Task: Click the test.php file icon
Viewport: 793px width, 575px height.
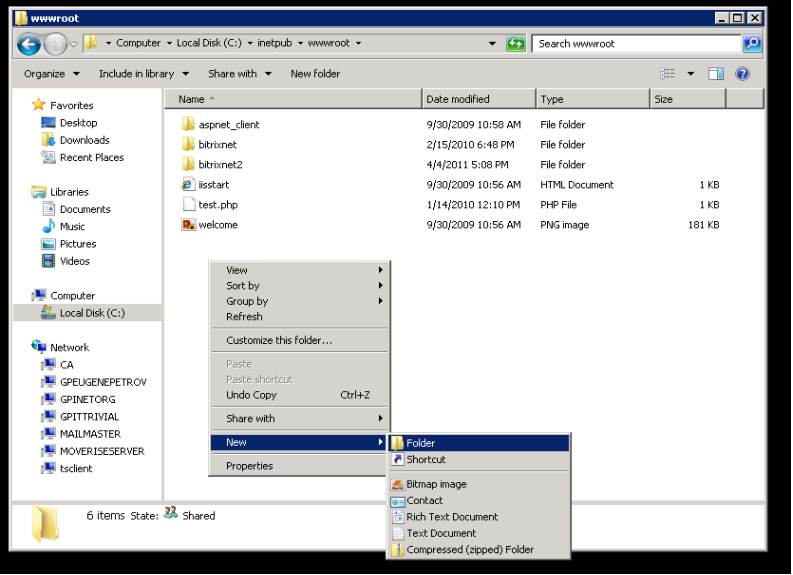Action: pyautogui.click(x=189, y=204)
